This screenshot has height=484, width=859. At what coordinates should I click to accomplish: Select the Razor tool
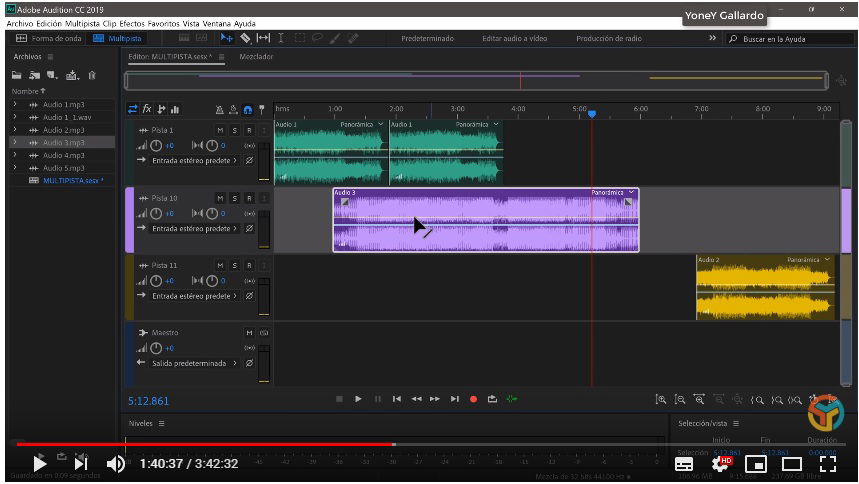point(245,38)
